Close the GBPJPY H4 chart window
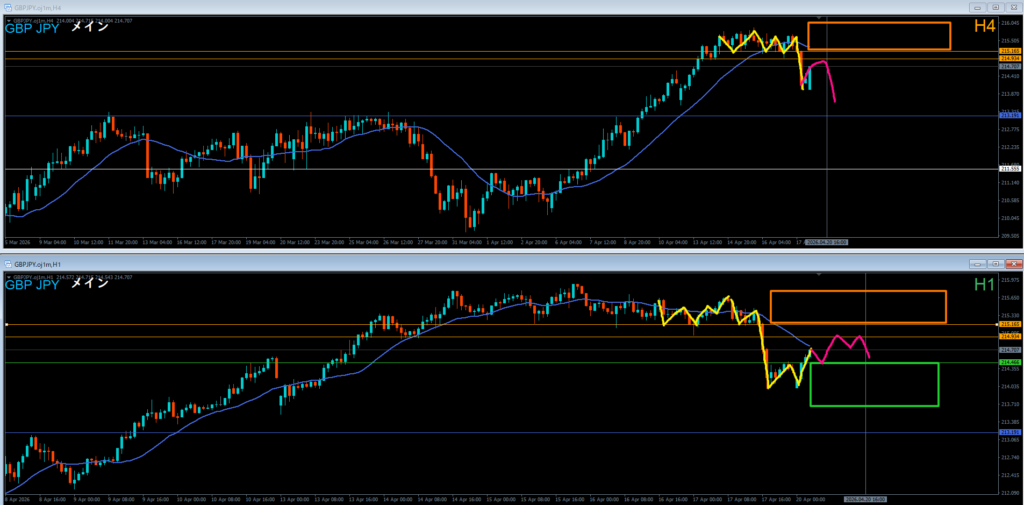Image resolution: width=1024 pixels, height=505 pixels. [x=1012, y=7]
